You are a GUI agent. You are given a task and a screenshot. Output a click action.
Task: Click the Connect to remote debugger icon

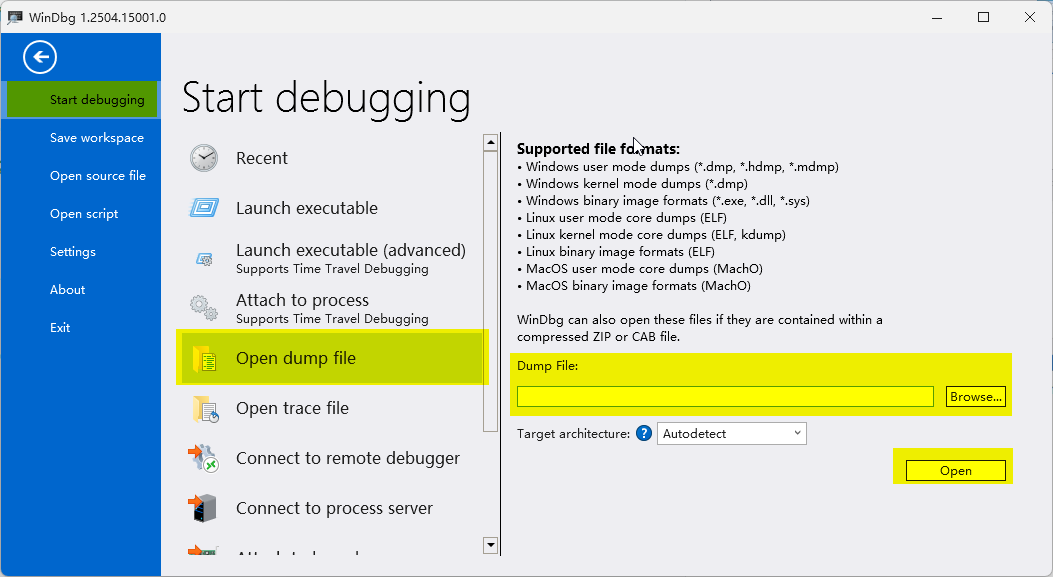203,458
